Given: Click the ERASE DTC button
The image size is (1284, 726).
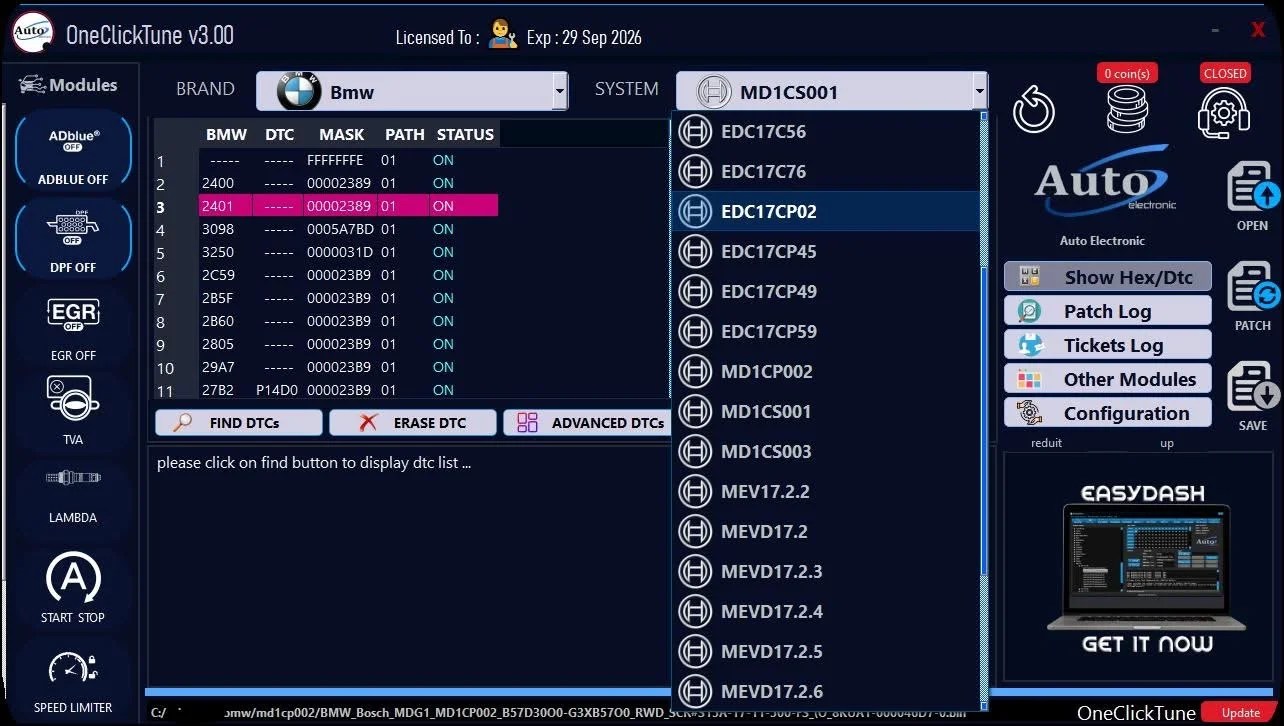Looking at the screenshot, I should click(413, 423).
